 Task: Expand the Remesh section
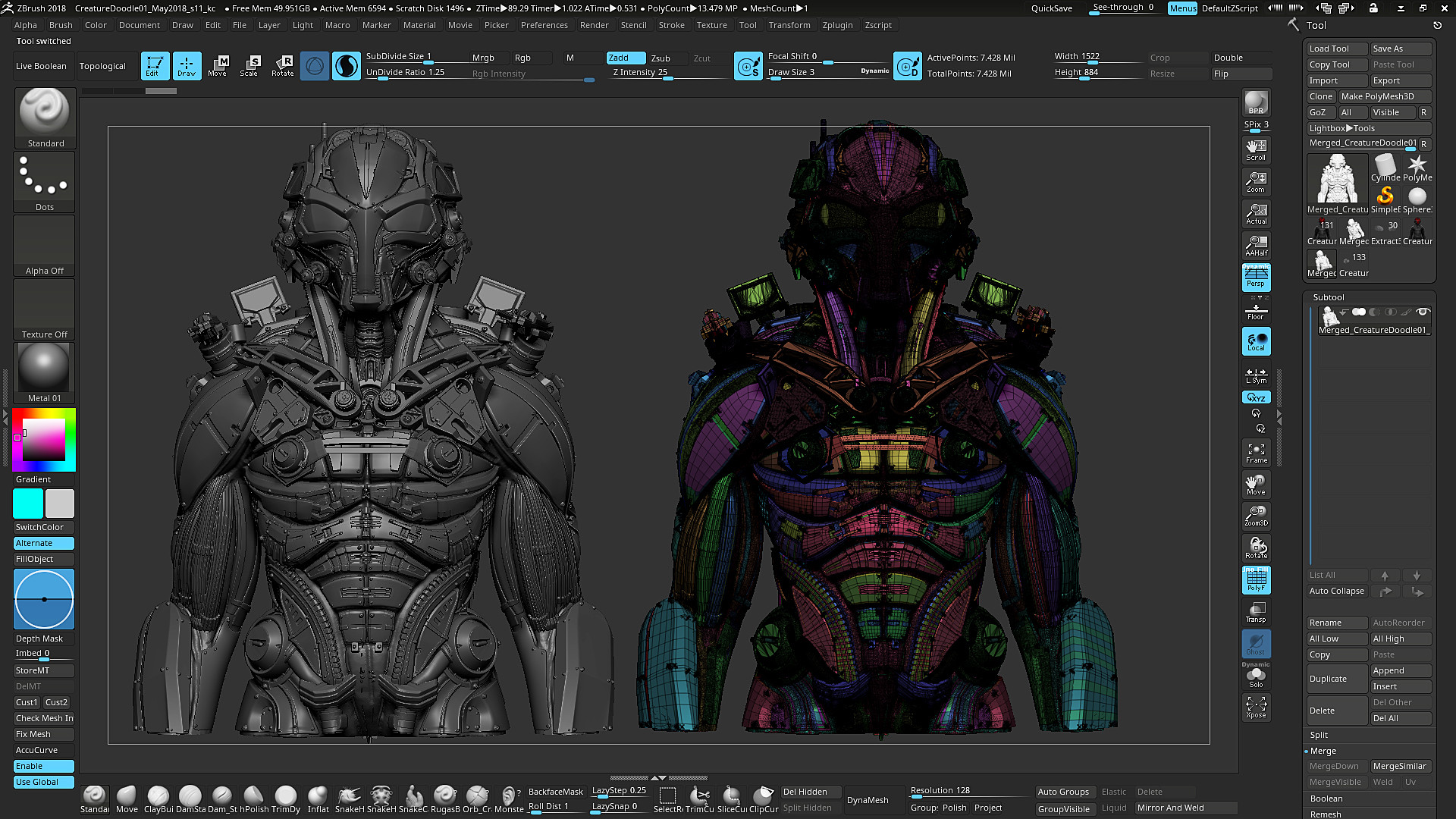[x=1326, y=814]
